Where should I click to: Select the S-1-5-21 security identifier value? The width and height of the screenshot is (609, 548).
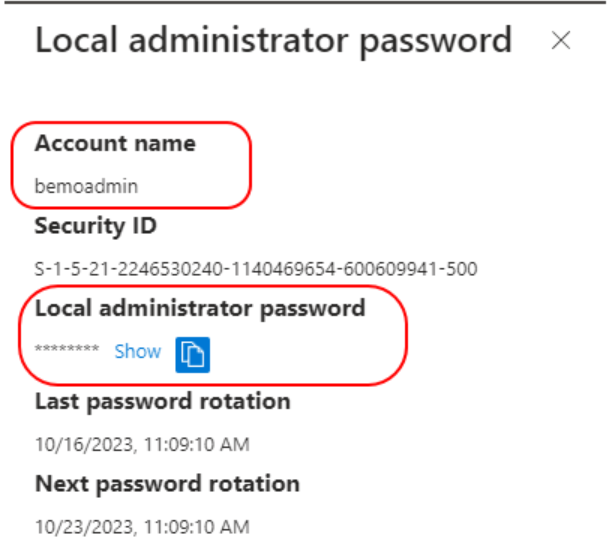pos(256,269)
